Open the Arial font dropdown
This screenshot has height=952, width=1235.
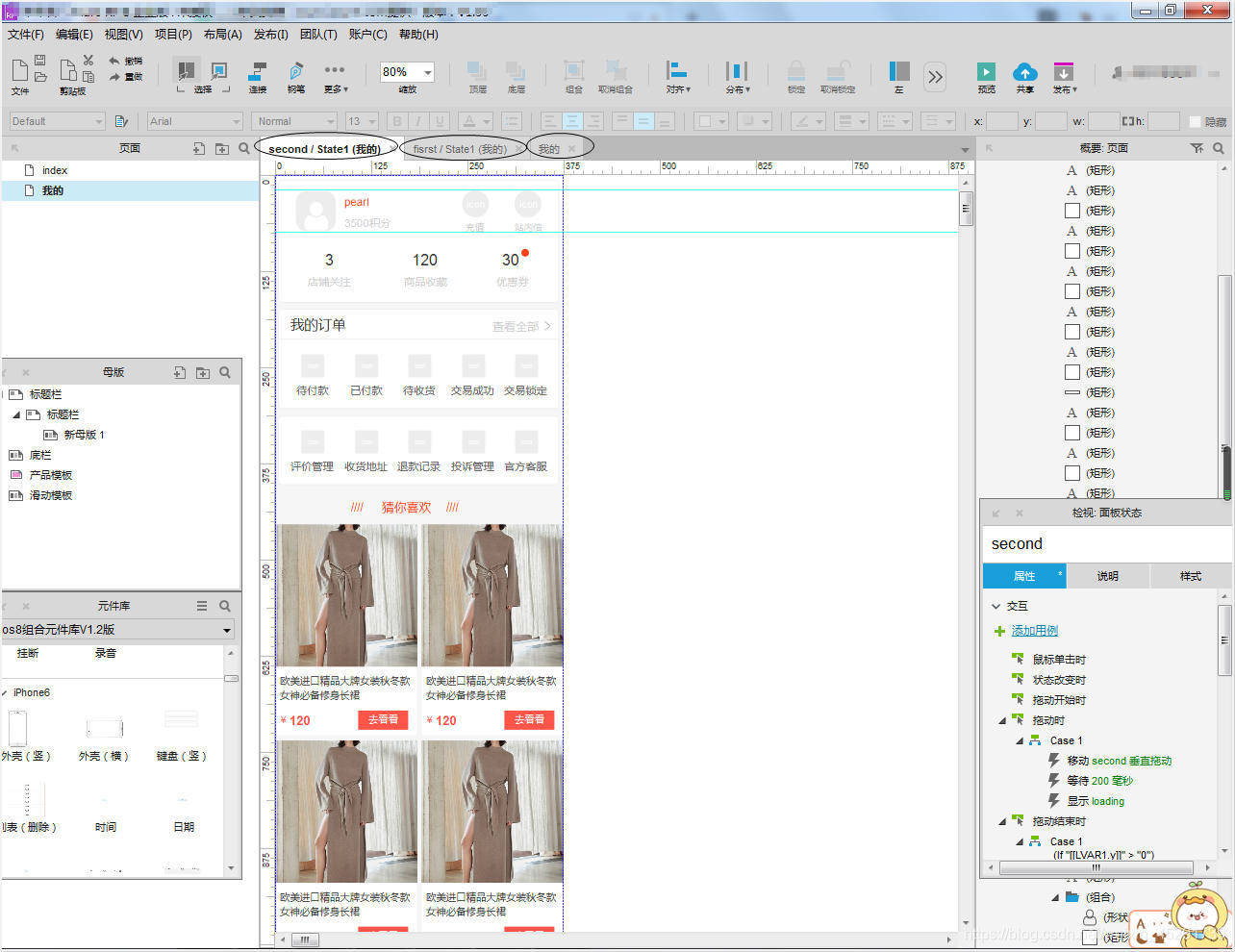[194, 121]
